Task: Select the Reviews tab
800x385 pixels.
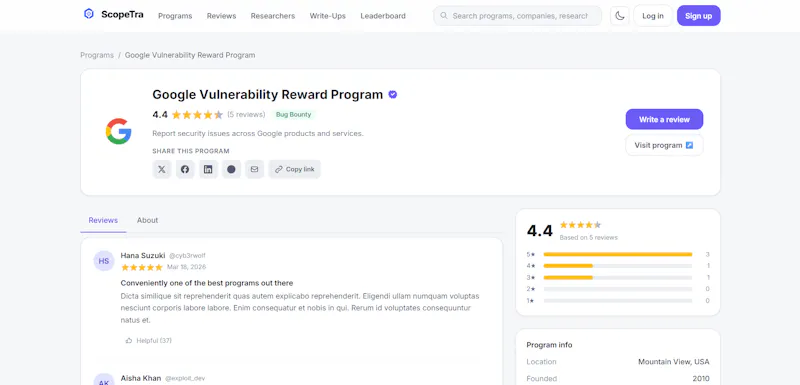Action: [x=103, y=220]
